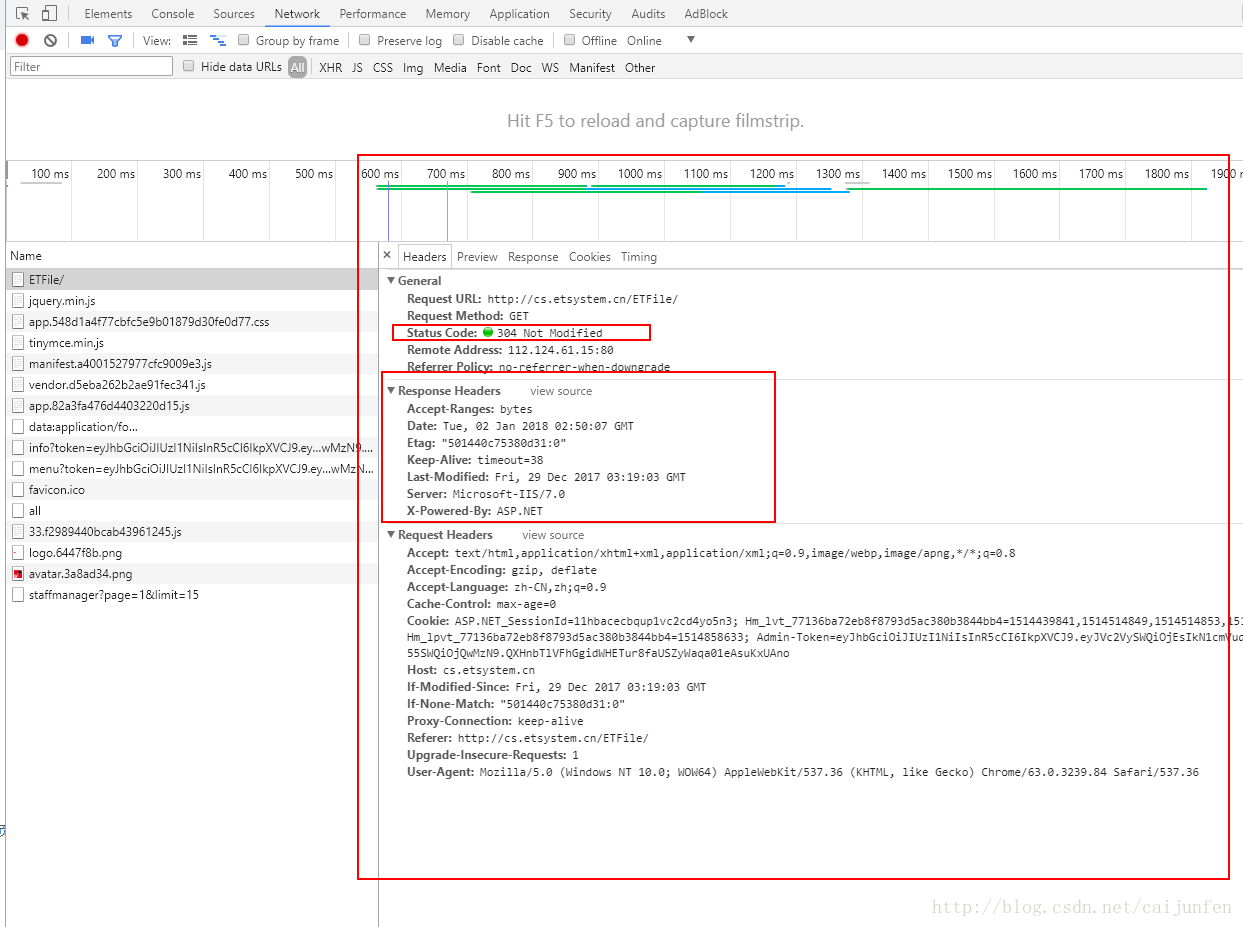The height and width of the screenshot is (927, 1243).
Task: Select the app.548d1a4f77cbfc5e9b01879d30fe0d77.css request
Action: pyautogui.click(x=190, y=322)
